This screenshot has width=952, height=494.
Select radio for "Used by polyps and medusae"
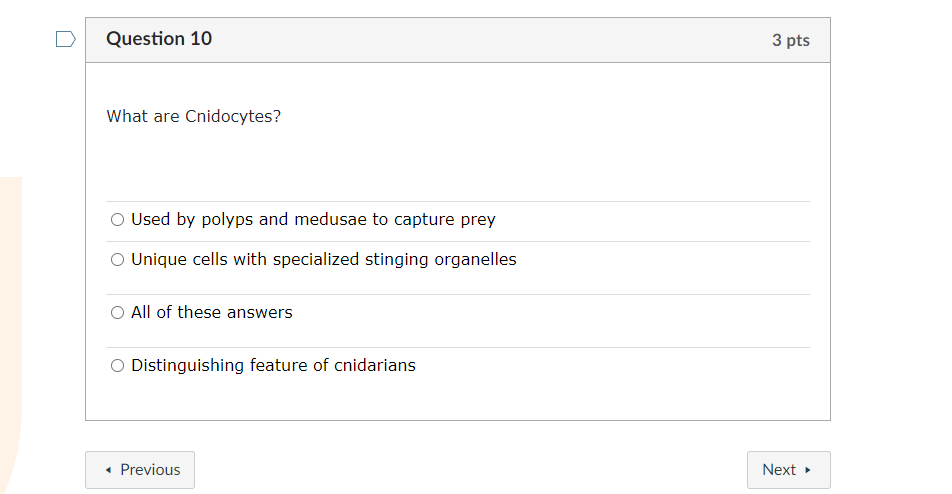(118, 220)
